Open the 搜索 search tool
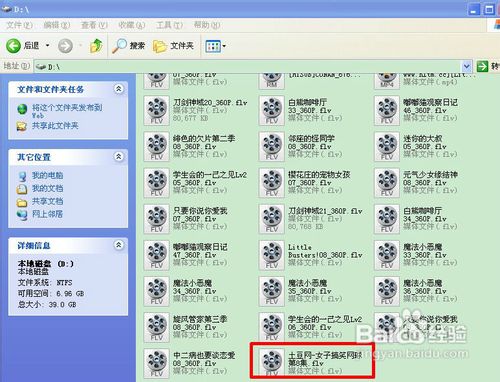 pyautogui.click(x=128, y=46)
